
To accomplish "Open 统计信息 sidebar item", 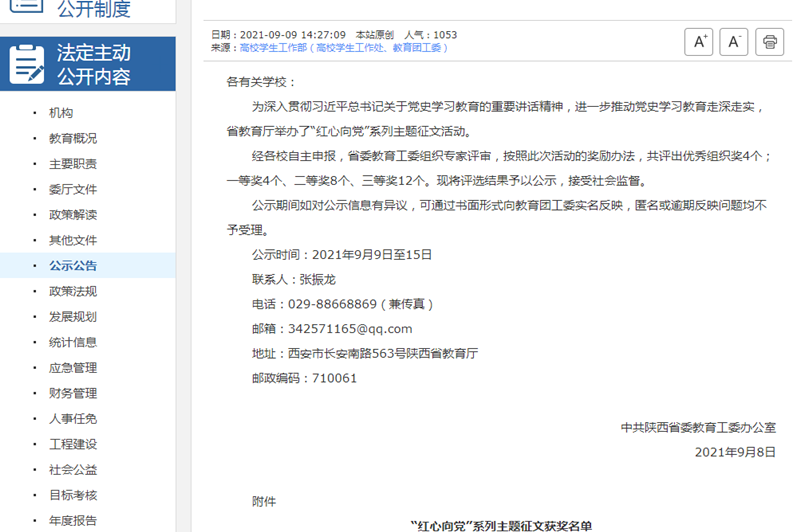I will 73,342.
